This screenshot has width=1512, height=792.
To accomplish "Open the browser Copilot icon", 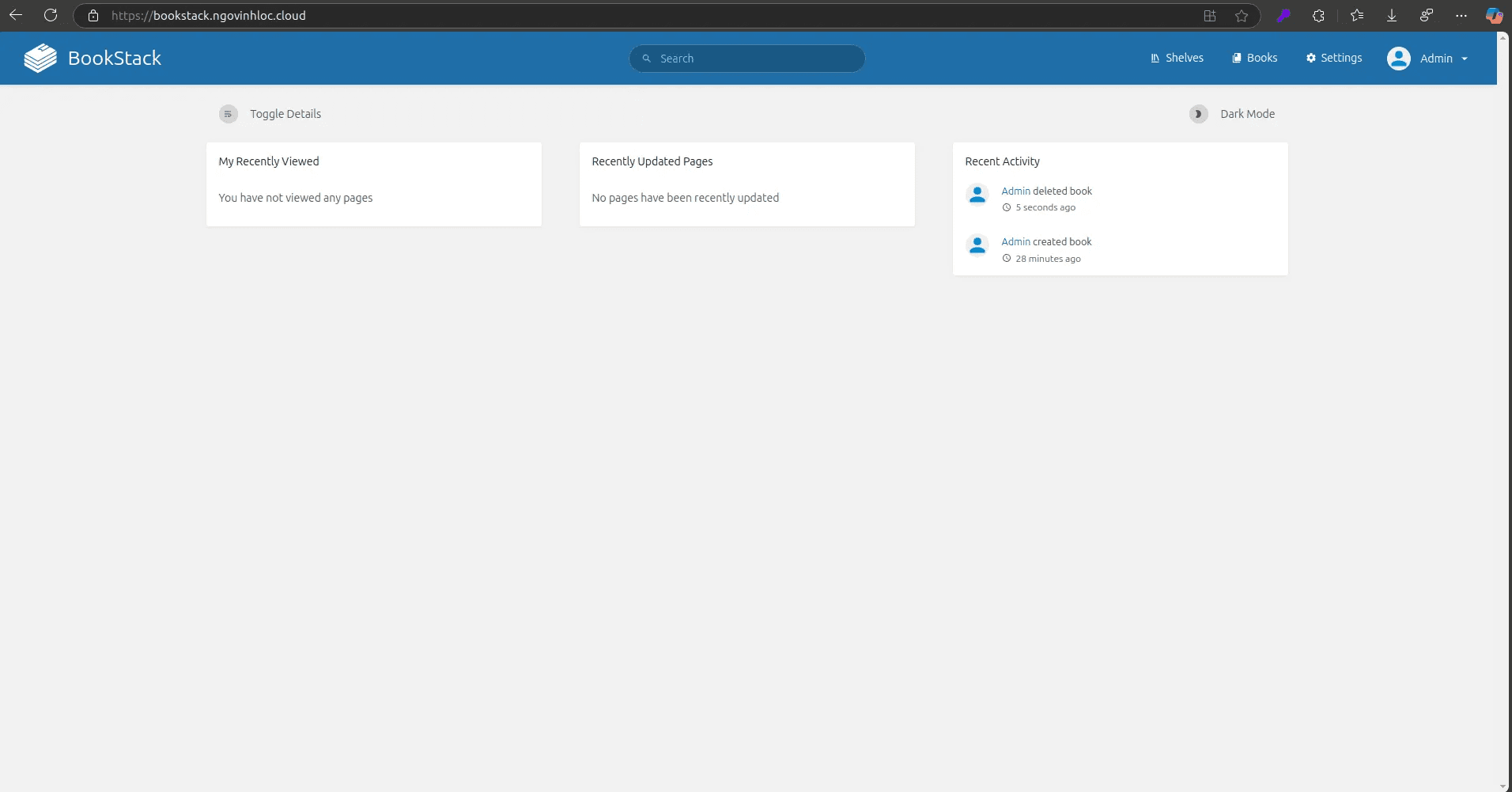I will (1494, 15).
